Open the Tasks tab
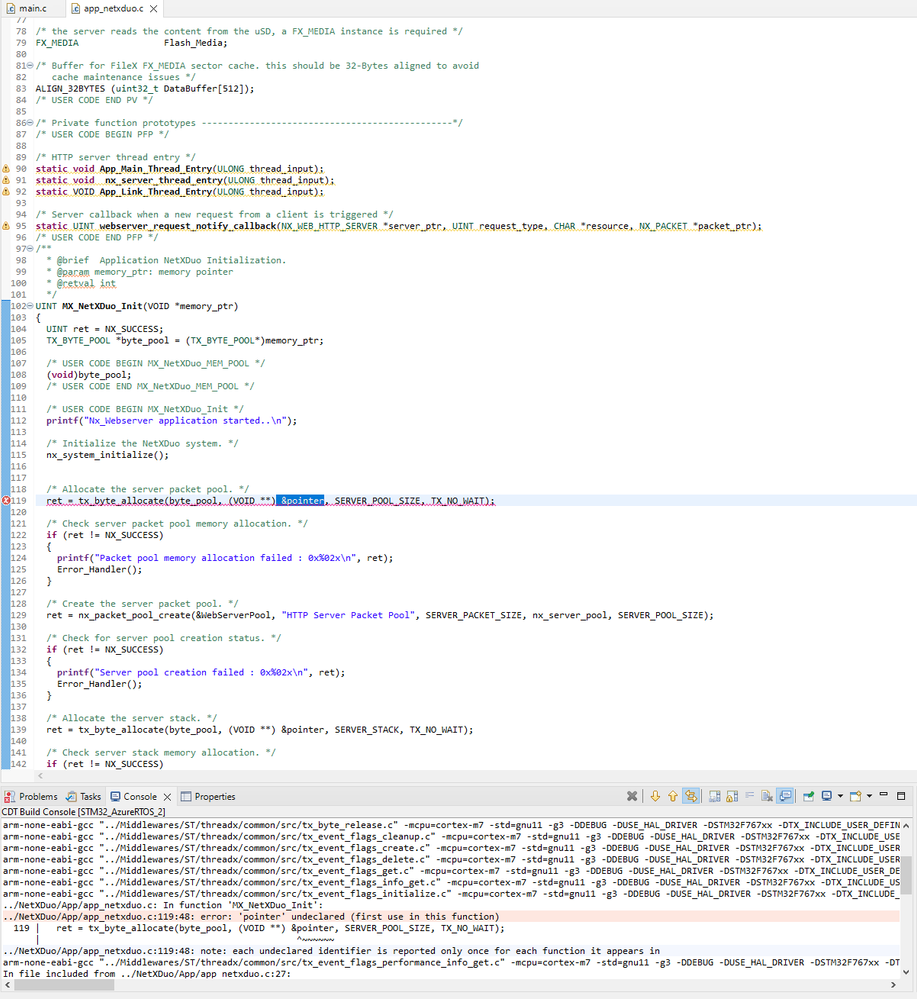This screenshot has width=917, height=999. [x=84, y=796]
